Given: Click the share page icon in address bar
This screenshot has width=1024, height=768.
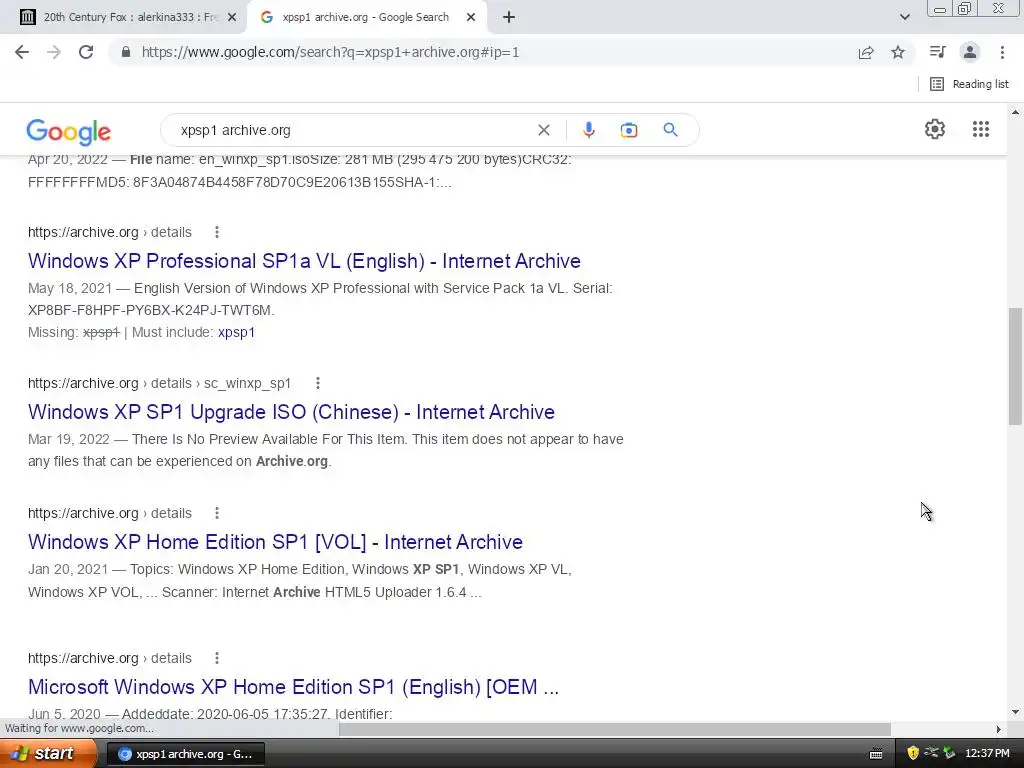Looking at the screenshot, I should tap(866, 52).
